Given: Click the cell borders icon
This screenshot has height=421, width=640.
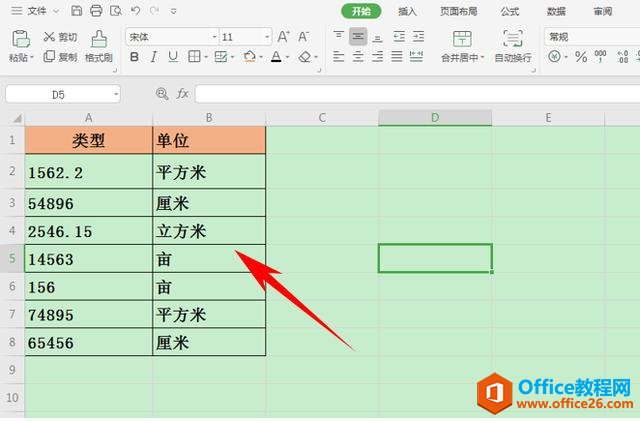Looking at the screenshot, I should click(194, 57).
